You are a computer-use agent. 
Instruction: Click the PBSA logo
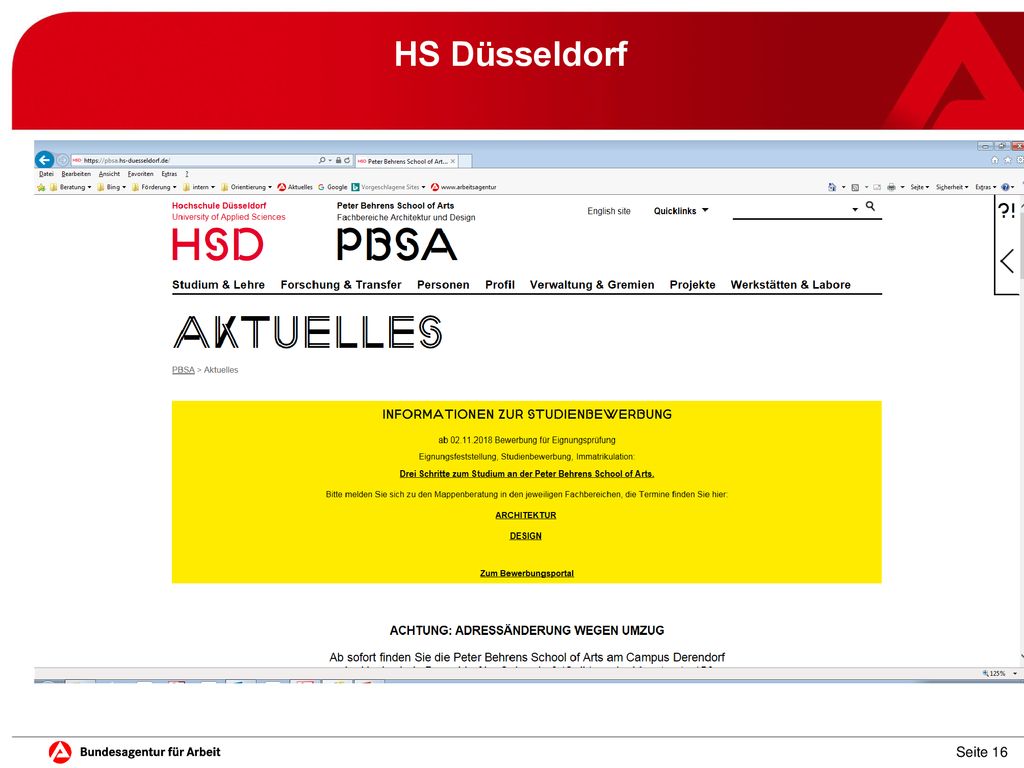396,245
